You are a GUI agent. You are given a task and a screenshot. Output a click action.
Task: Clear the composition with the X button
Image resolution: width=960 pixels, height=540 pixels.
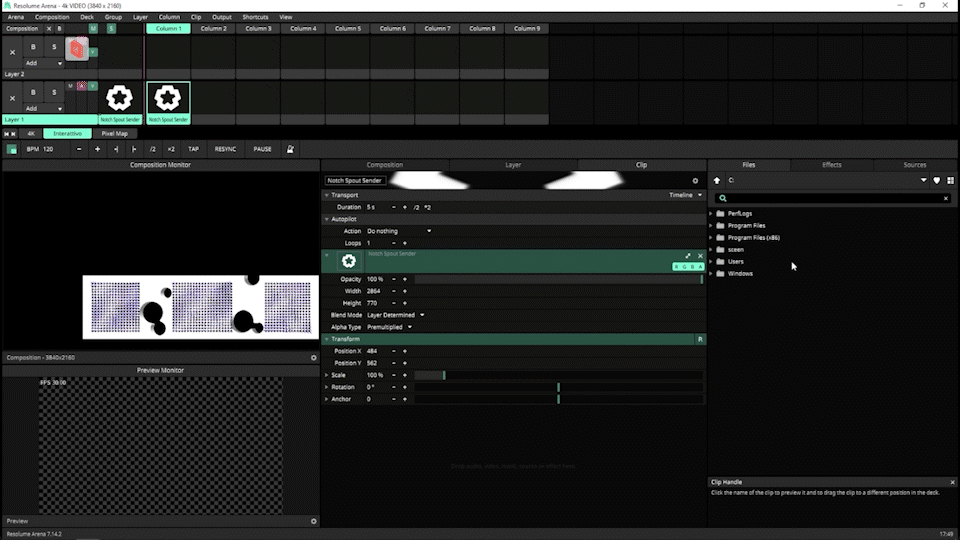tap(49, 29)
